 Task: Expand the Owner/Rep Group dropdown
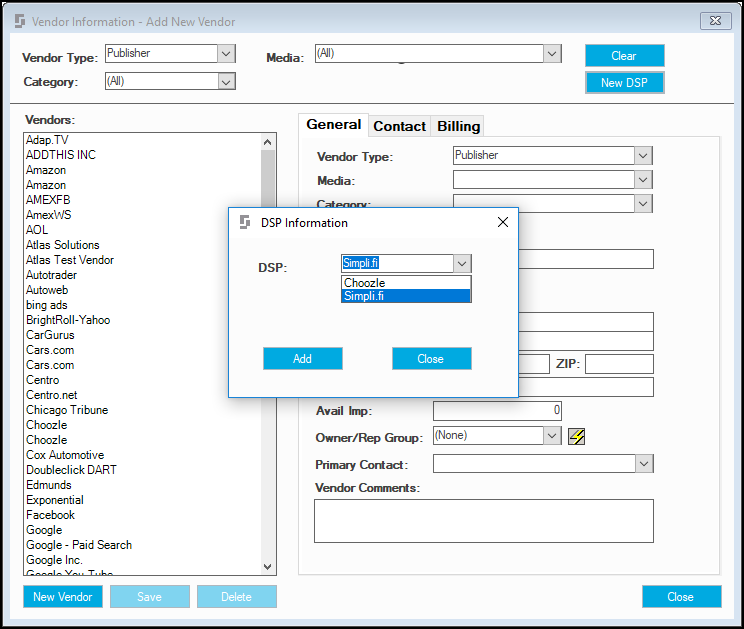552,435
